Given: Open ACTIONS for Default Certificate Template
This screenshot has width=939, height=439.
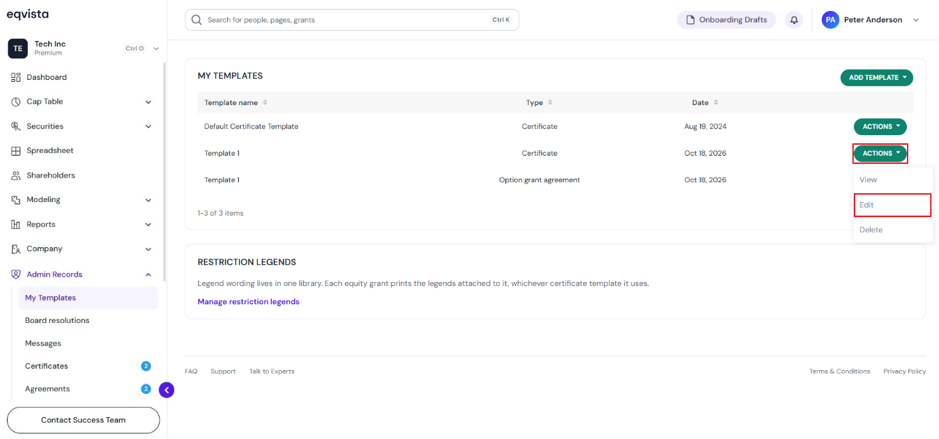Looking at the screenshot, I should pos(880,127).
